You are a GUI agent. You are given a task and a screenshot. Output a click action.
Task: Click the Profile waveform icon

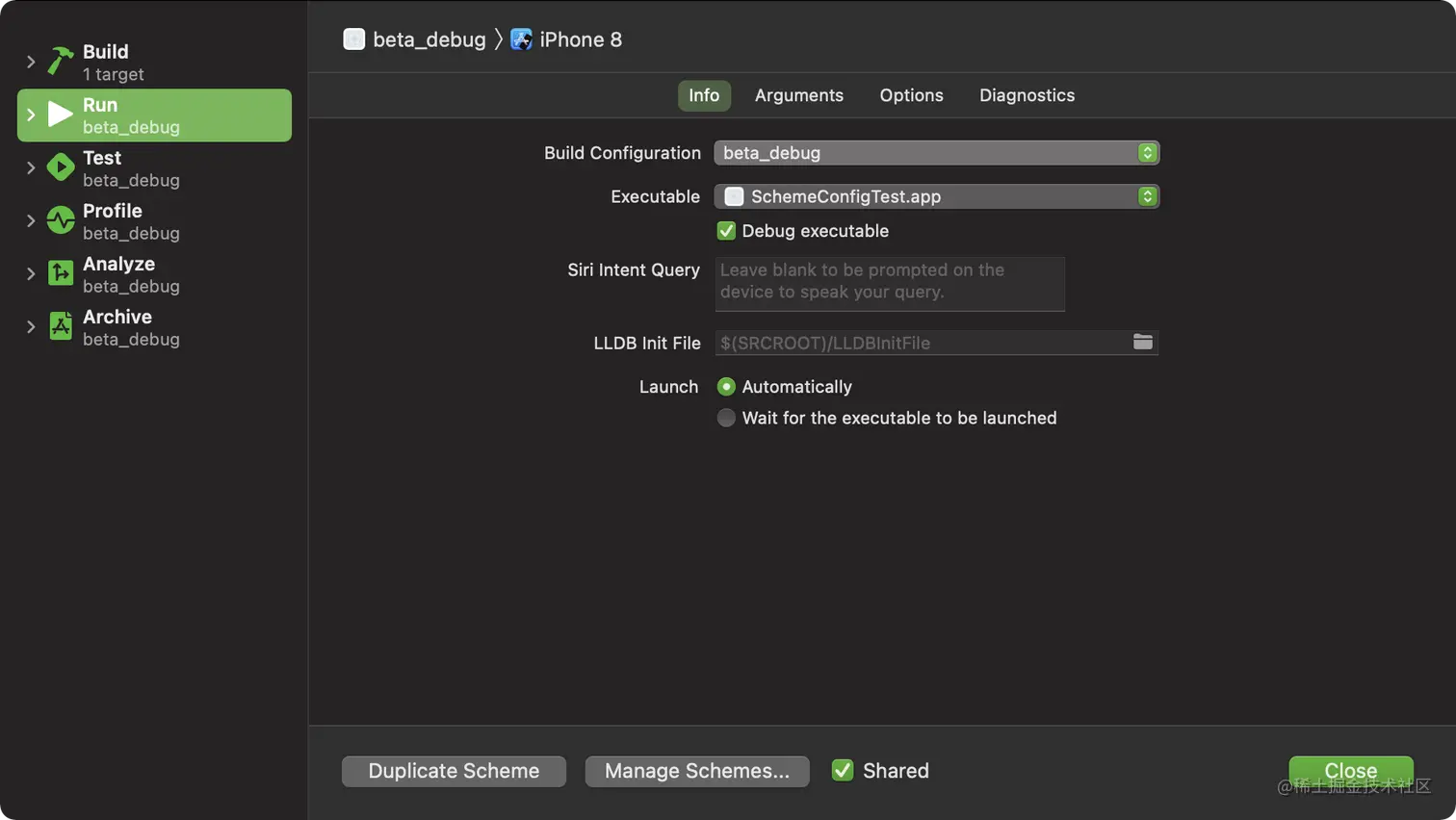(x=61, y=220)
